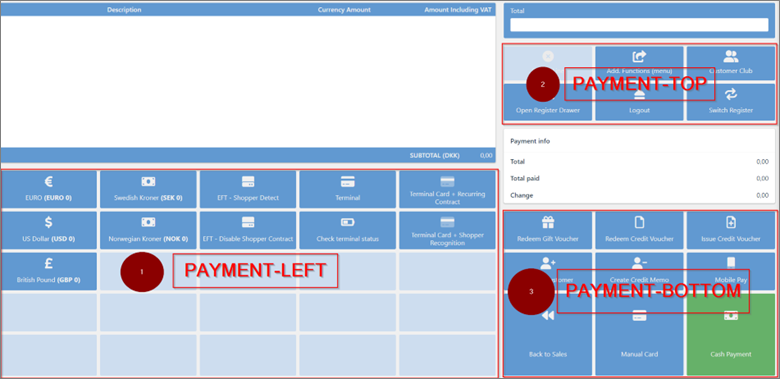Run Check terminal status
Screen dimensions: 780x379
point(348,231)
